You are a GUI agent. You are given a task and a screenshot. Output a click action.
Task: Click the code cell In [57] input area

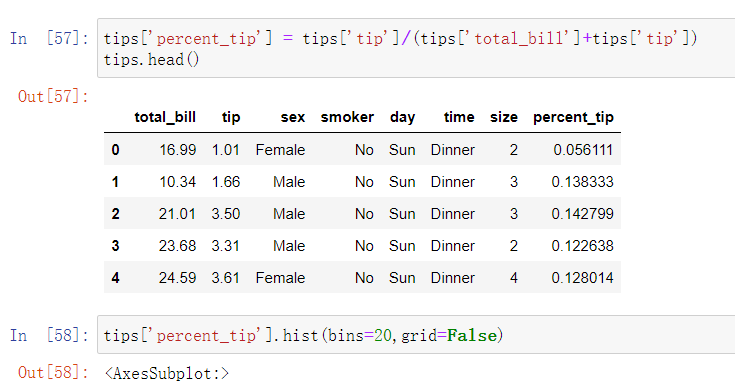point(416,48)
